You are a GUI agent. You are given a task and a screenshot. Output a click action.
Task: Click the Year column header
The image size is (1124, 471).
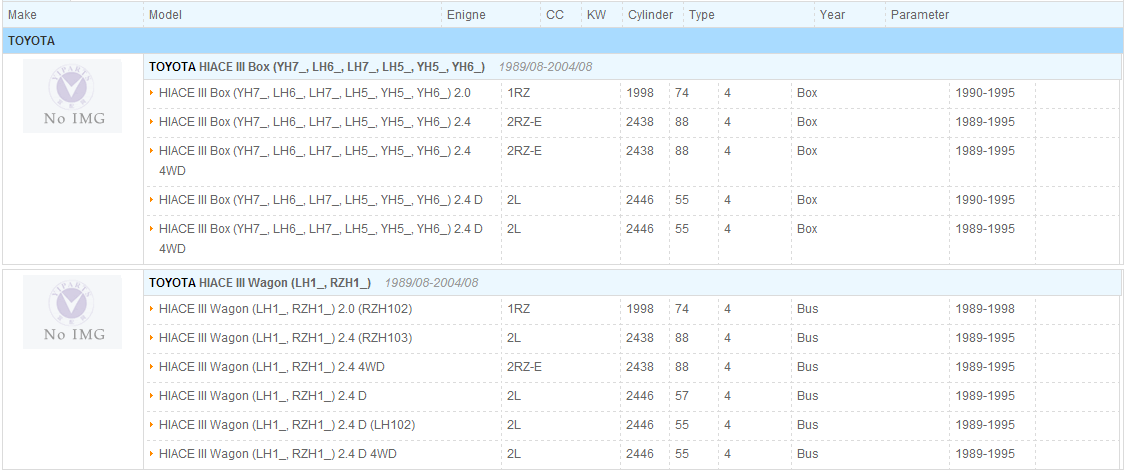(x=832, y=14)
